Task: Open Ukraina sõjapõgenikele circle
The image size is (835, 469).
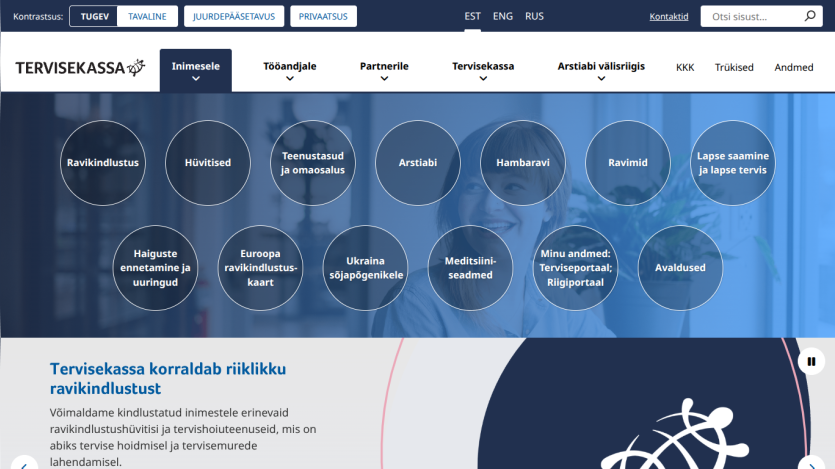Action: tap(365, 268)
